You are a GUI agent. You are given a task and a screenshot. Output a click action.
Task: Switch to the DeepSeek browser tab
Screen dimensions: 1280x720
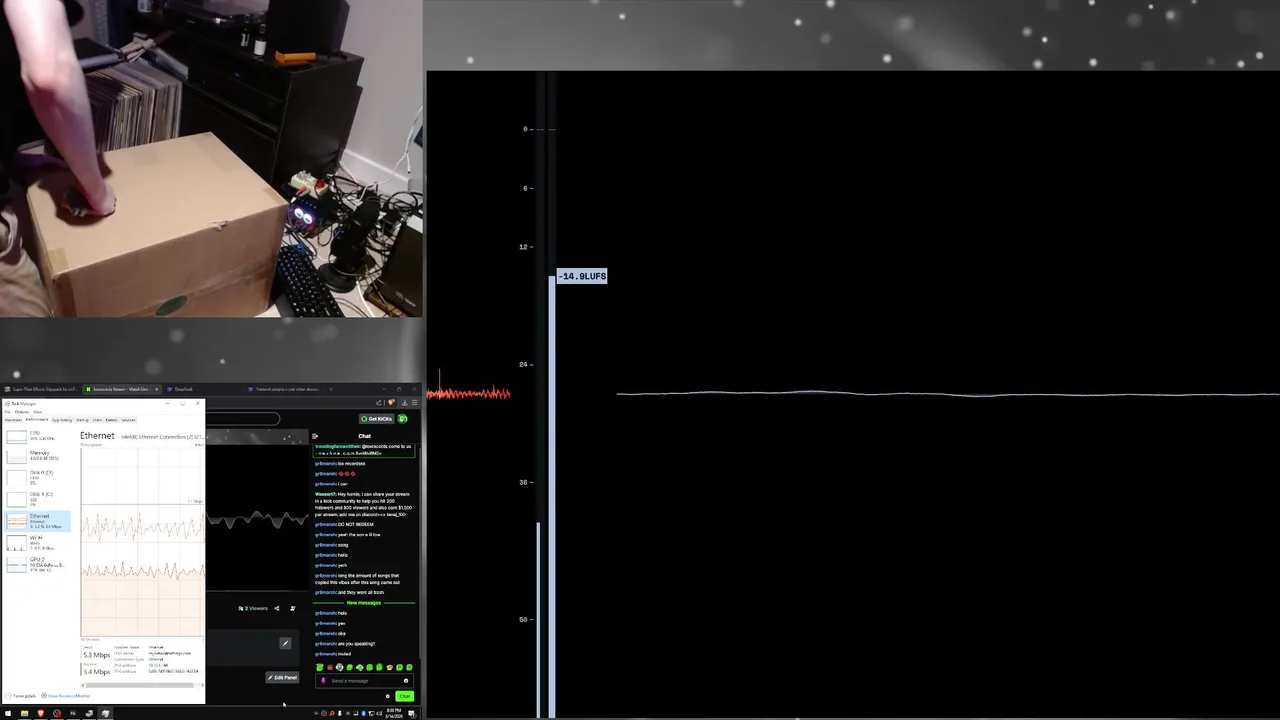(x=182, y=389)
